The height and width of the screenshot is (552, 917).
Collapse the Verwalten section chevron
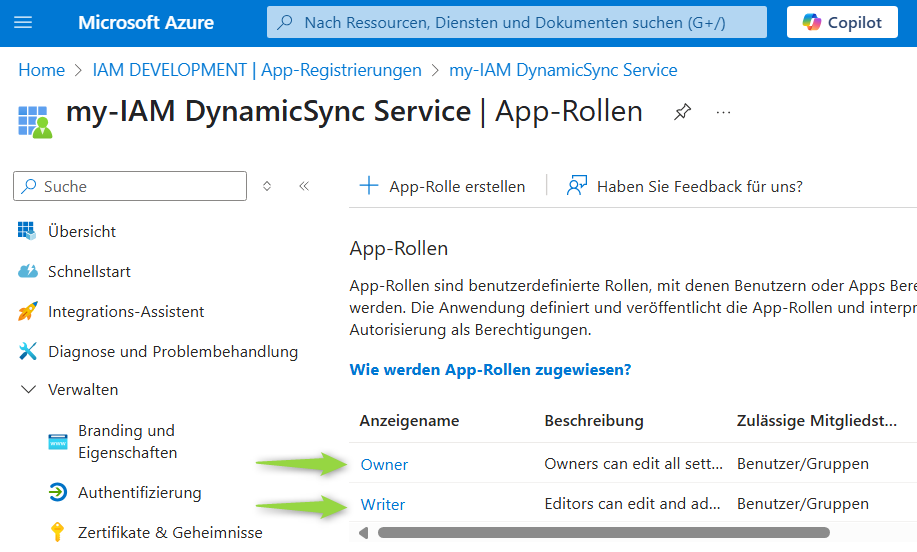coord(28,389)
